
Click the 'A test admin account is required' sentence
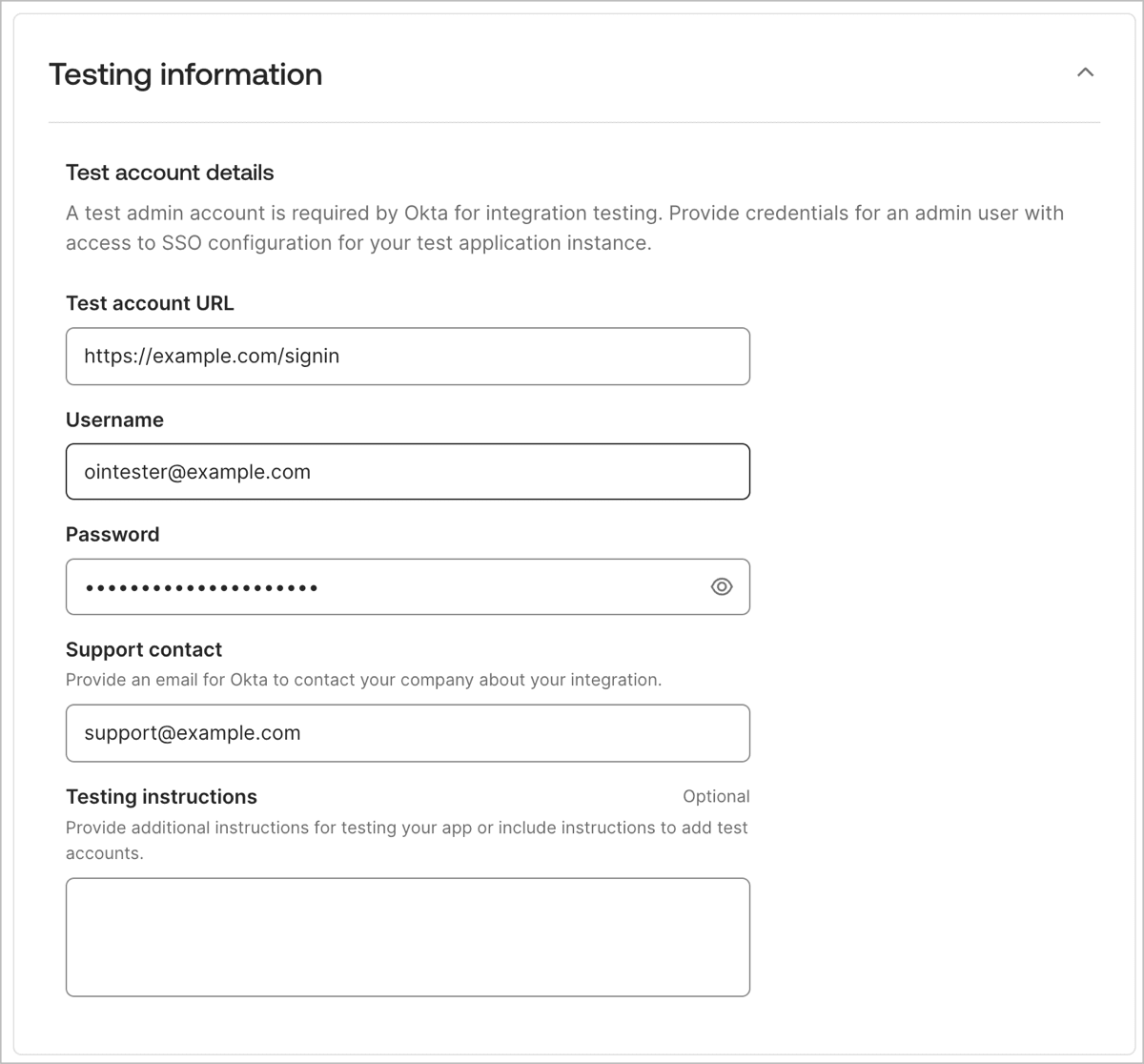[x=564, y=213]
